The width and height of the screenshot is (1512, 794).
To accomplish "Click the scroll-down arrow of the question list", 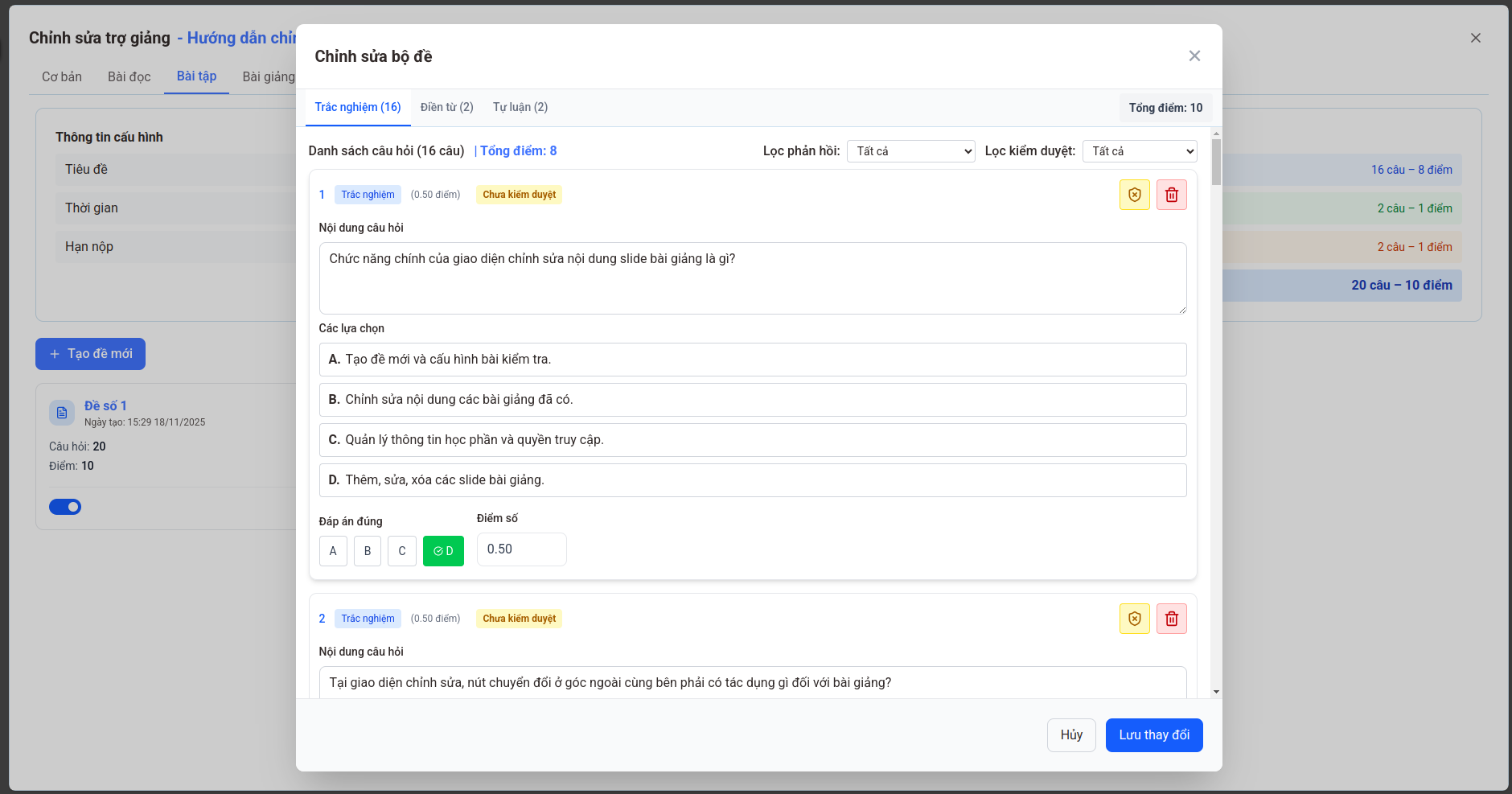I will point(1216,692).
